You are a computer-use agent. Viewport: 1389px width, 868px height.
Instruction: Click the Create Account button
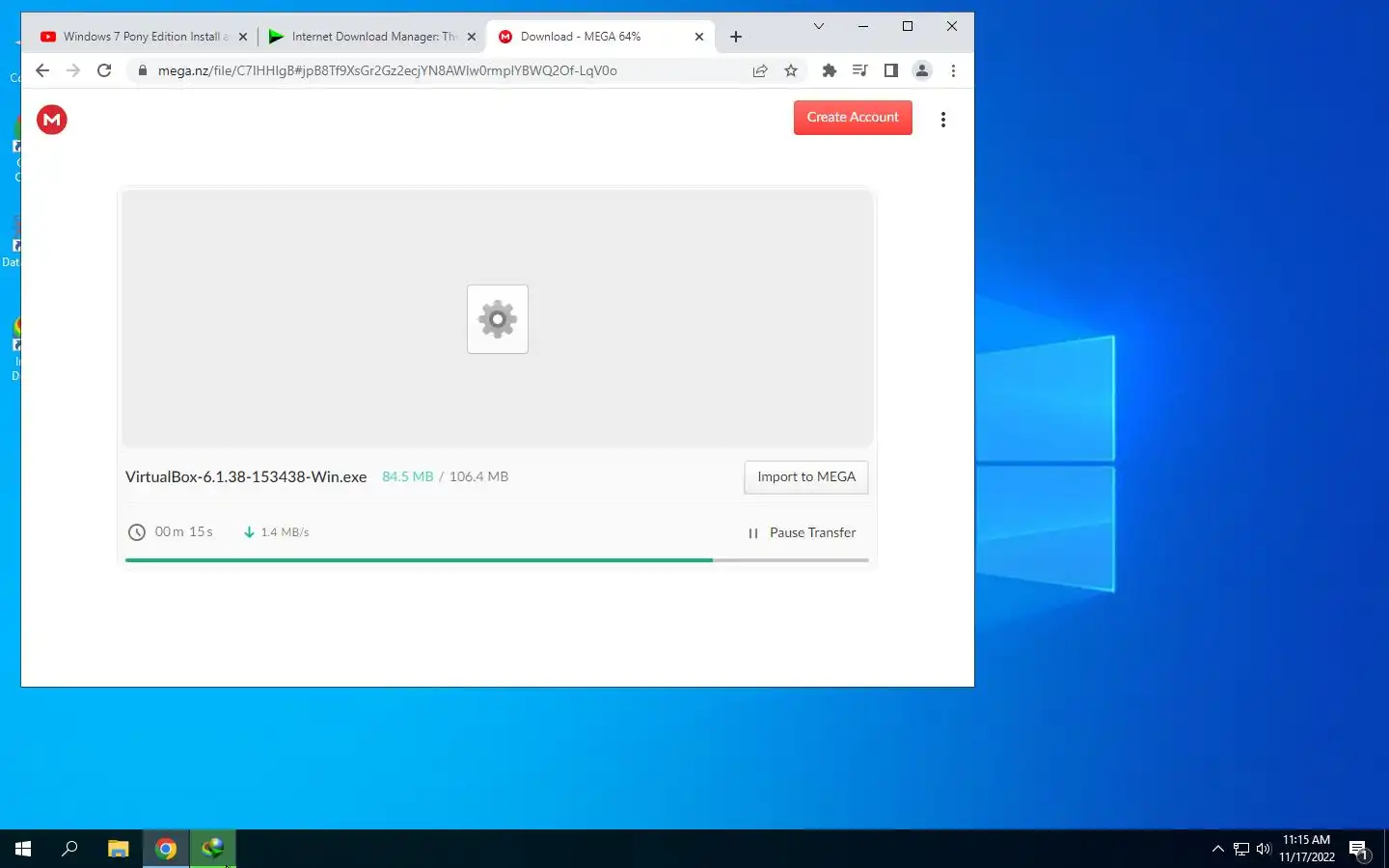coord(853,118)
